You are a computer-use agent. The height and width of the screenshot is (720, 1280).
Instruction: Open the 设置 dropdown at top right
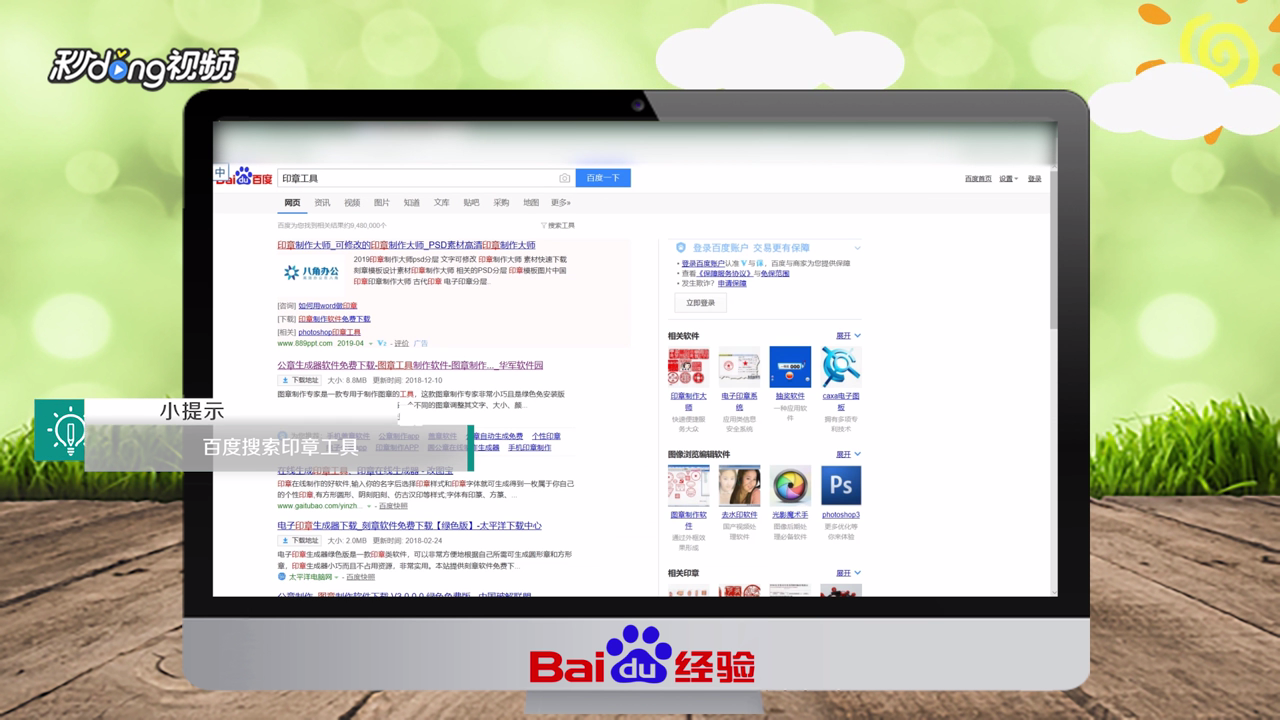(1008, 179)
